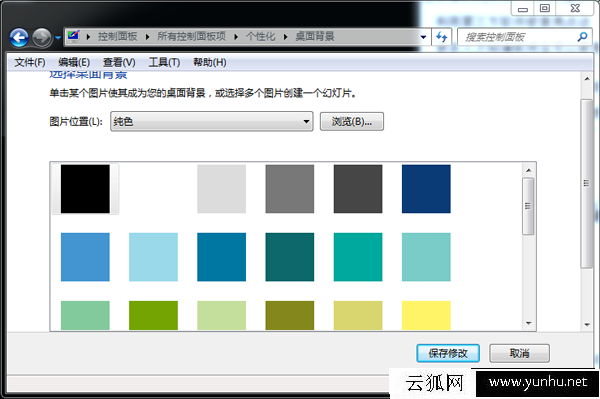Pick the olive color swatch
The height and width of the screenshot is (399, 600).
tap(290, 316)
